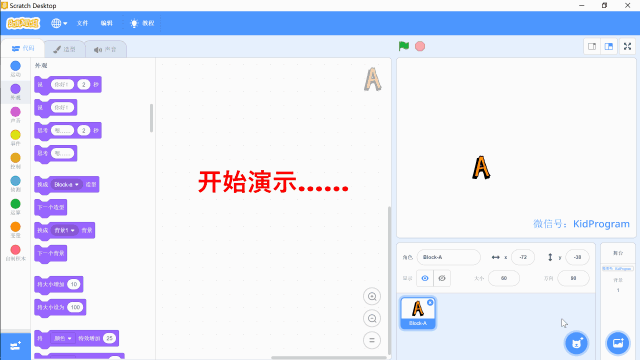Viewport: 640px width, 360px height.
Task: Click the value 10 in change size block
Action: tap(73, 284)
